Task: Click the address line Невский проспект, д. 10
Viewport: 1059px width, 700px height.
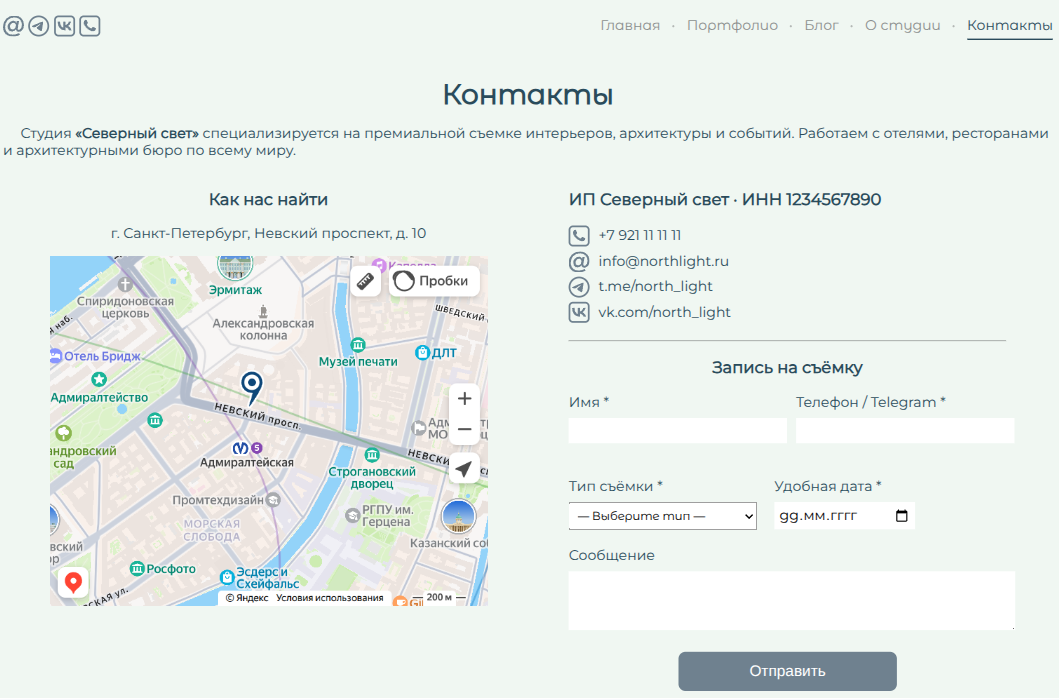Action: [268, 233]
